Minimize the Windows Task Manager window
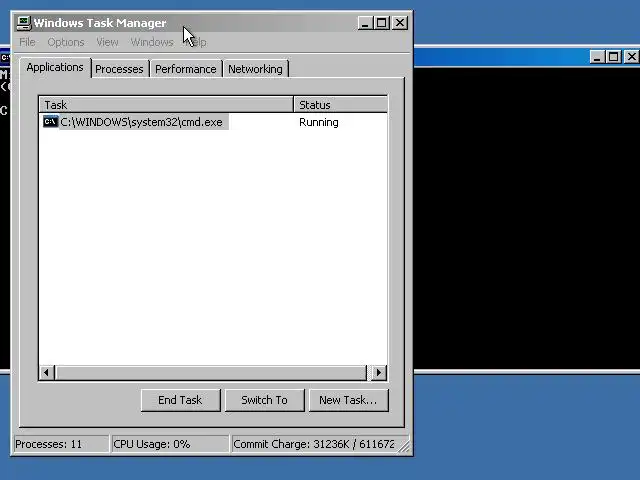 point(365,23)
